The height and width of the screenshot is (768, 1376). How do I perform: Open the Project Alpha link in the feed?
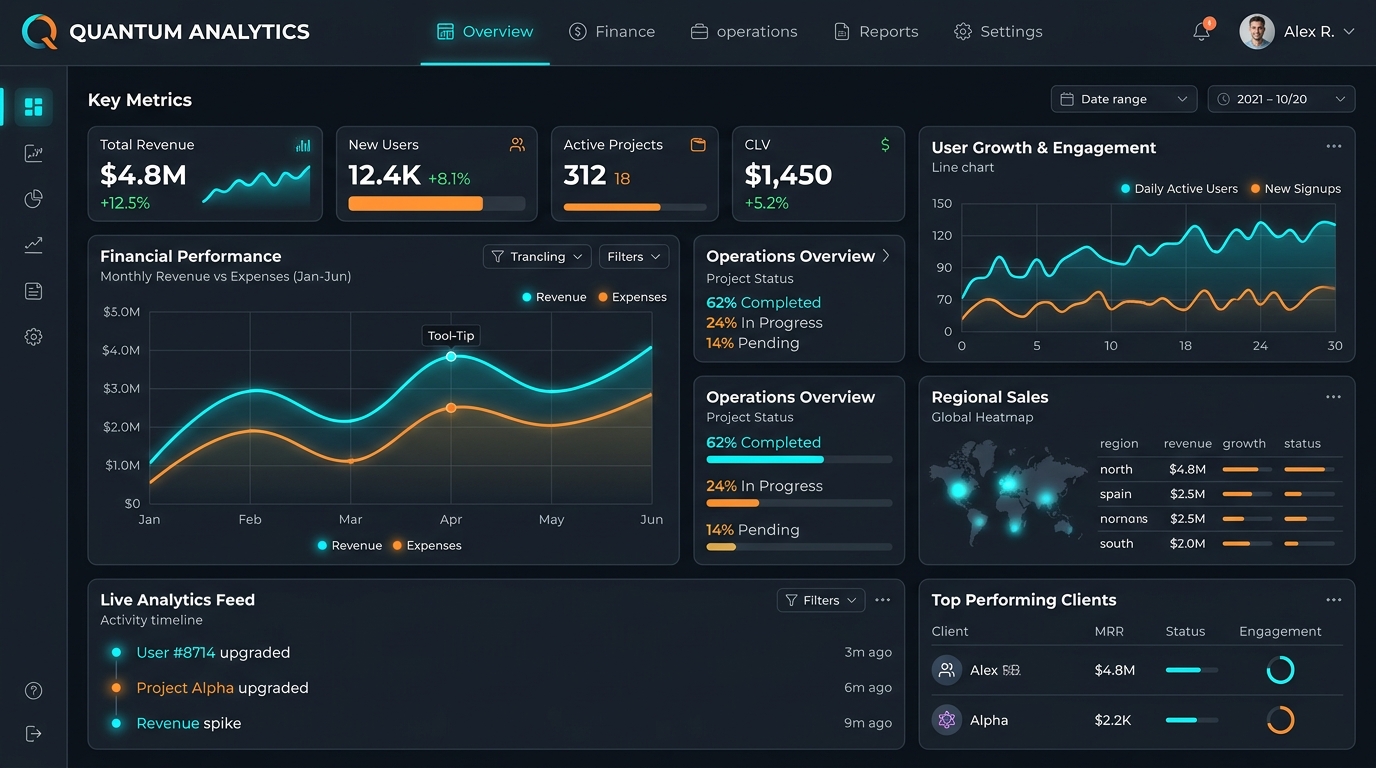click(185, 688)
